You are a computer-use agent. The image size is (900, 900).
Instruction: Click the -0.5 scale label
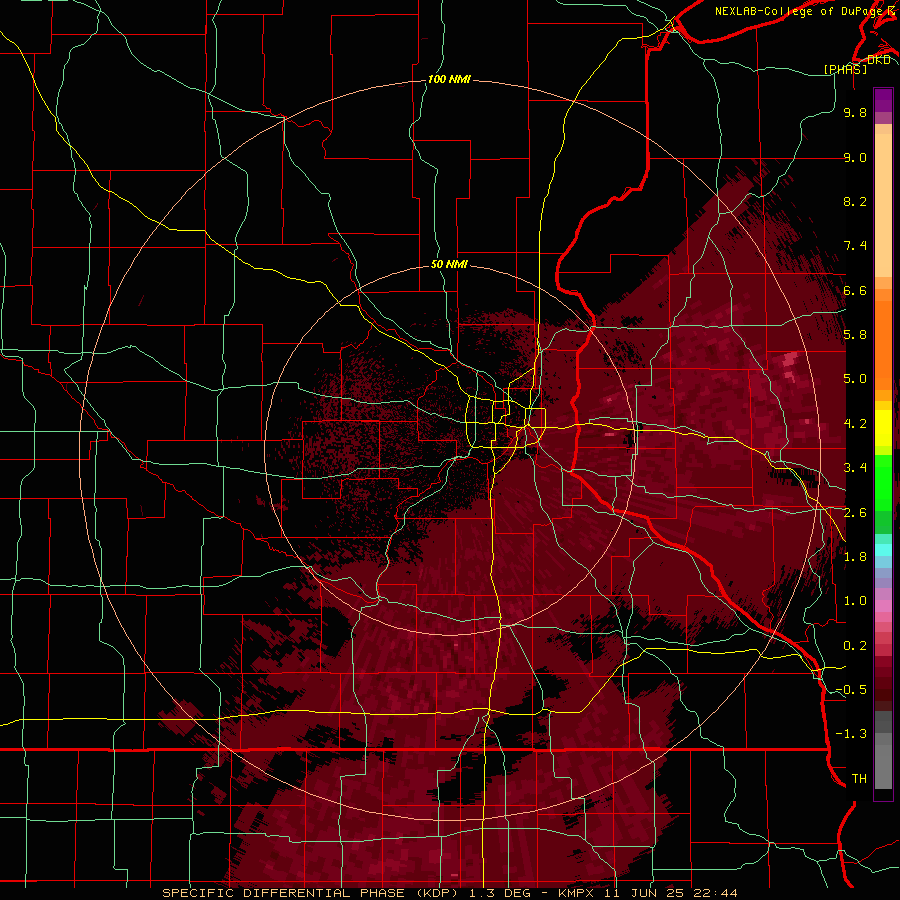click(851, 689)
